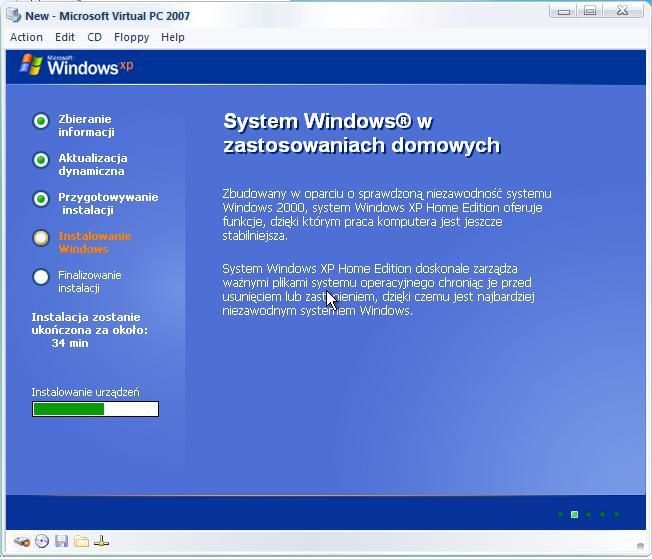652x559 pixels.
Task: Click the Virtual PC title bar icon
Action: coord(14,15)
